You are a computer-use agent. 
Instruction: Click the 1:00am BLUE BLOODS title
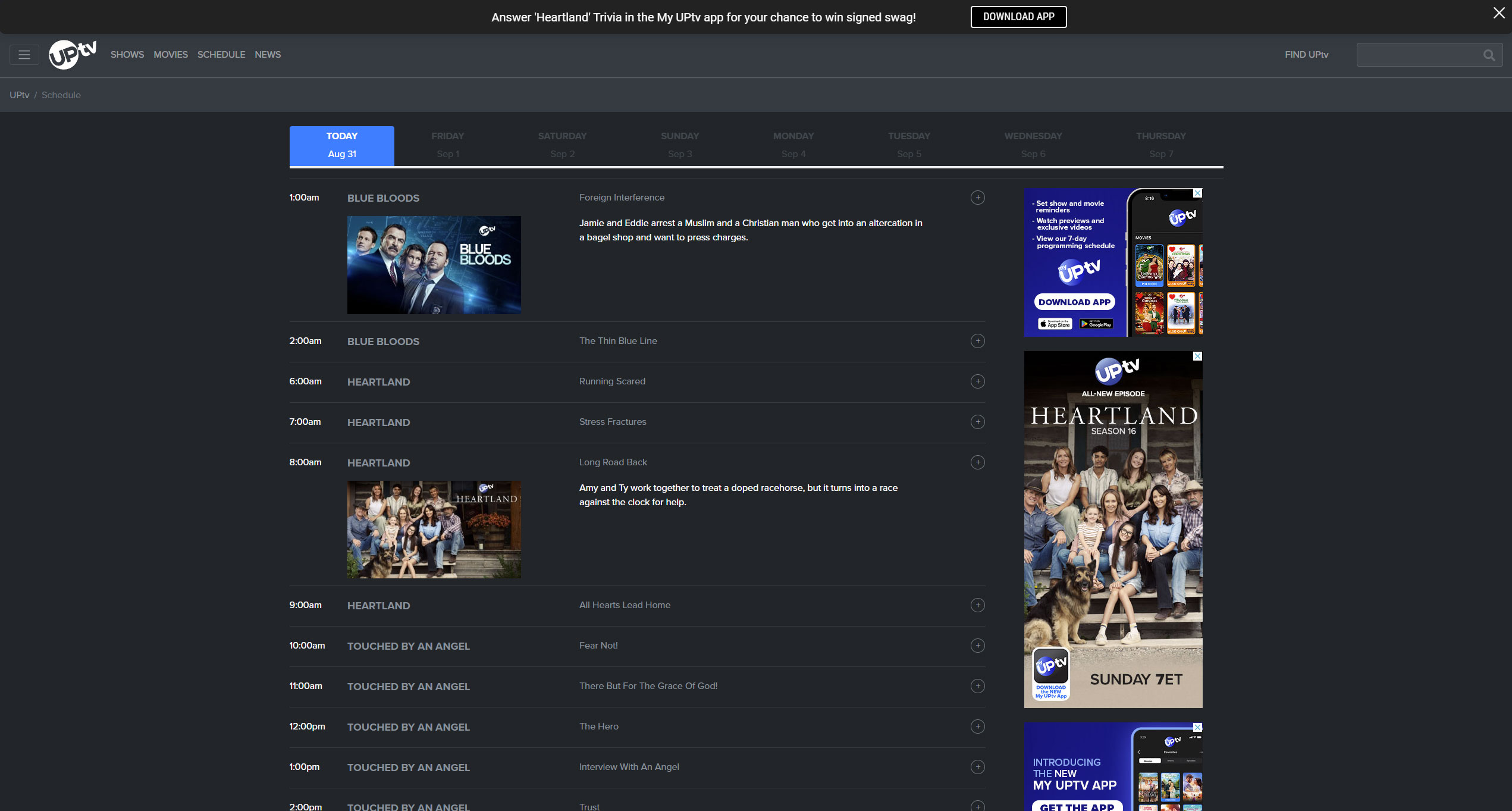[383, 198]
